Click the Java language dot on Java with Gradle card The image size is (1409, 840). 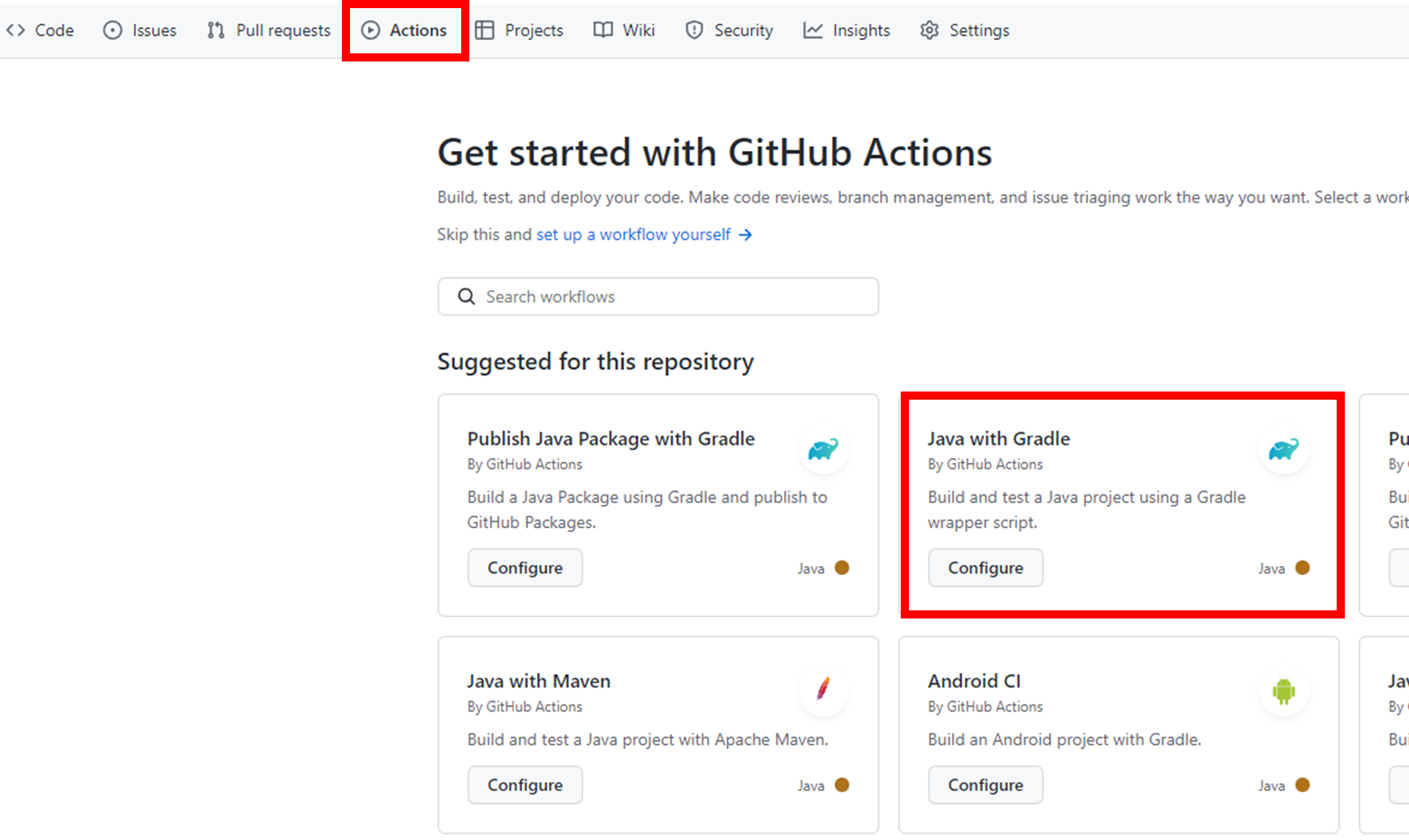(1302, 568)
